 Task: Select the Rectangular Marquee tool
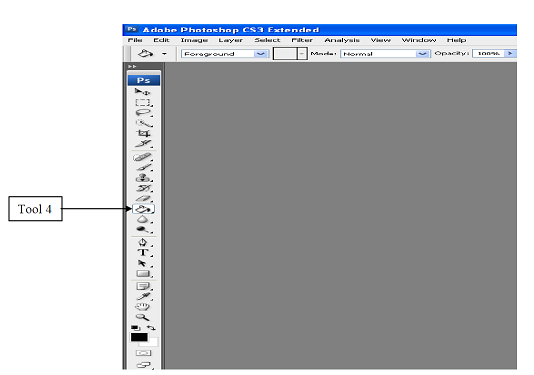tap(143, 103)
